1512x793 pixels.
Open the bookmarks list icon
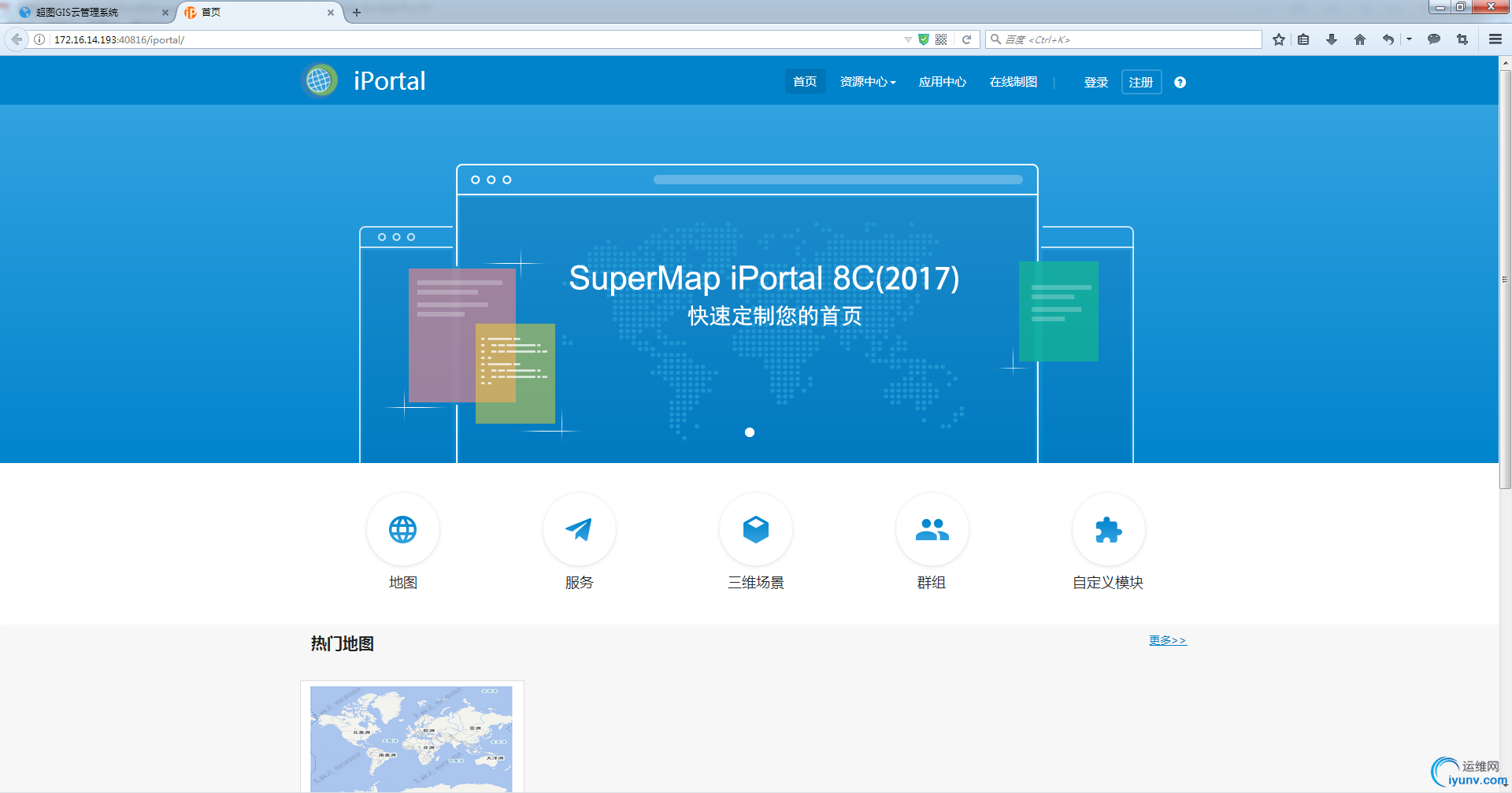[1304, 39]
